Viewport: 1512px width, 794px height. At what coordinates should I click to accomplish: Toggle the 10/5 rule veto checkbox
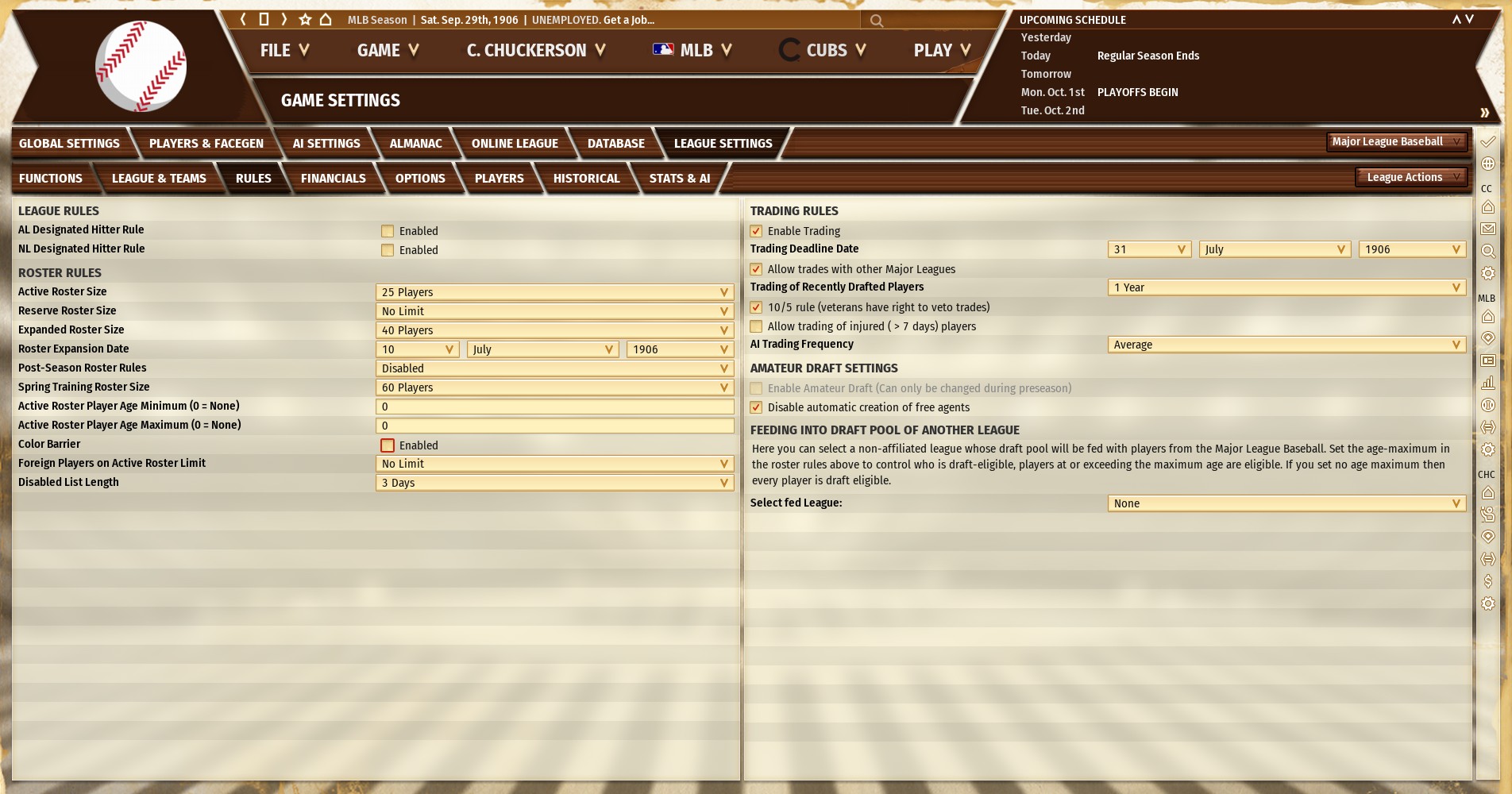pos(756,307)
